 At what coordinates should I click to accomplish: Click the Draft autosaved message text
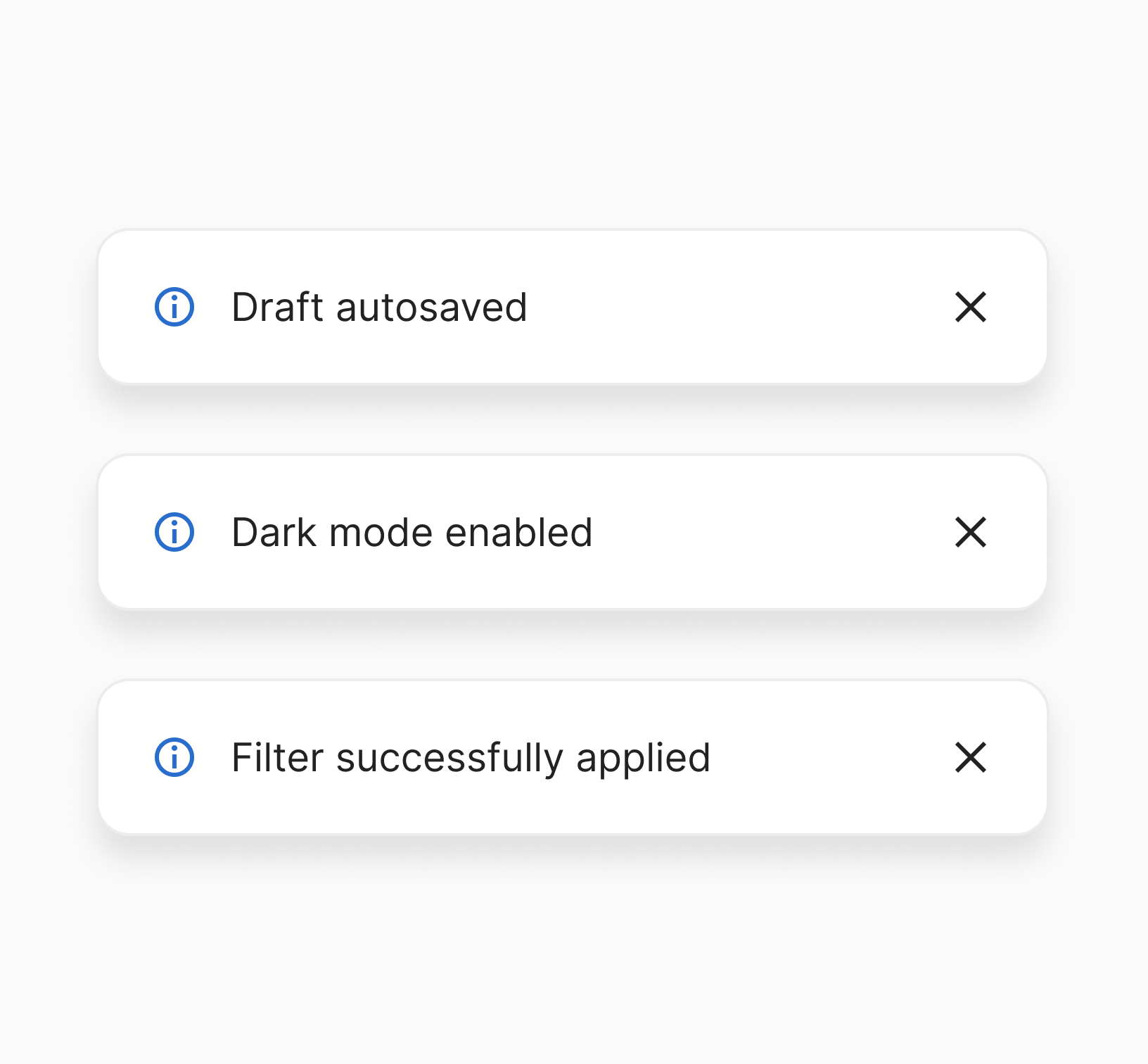(x=379, y=308)
